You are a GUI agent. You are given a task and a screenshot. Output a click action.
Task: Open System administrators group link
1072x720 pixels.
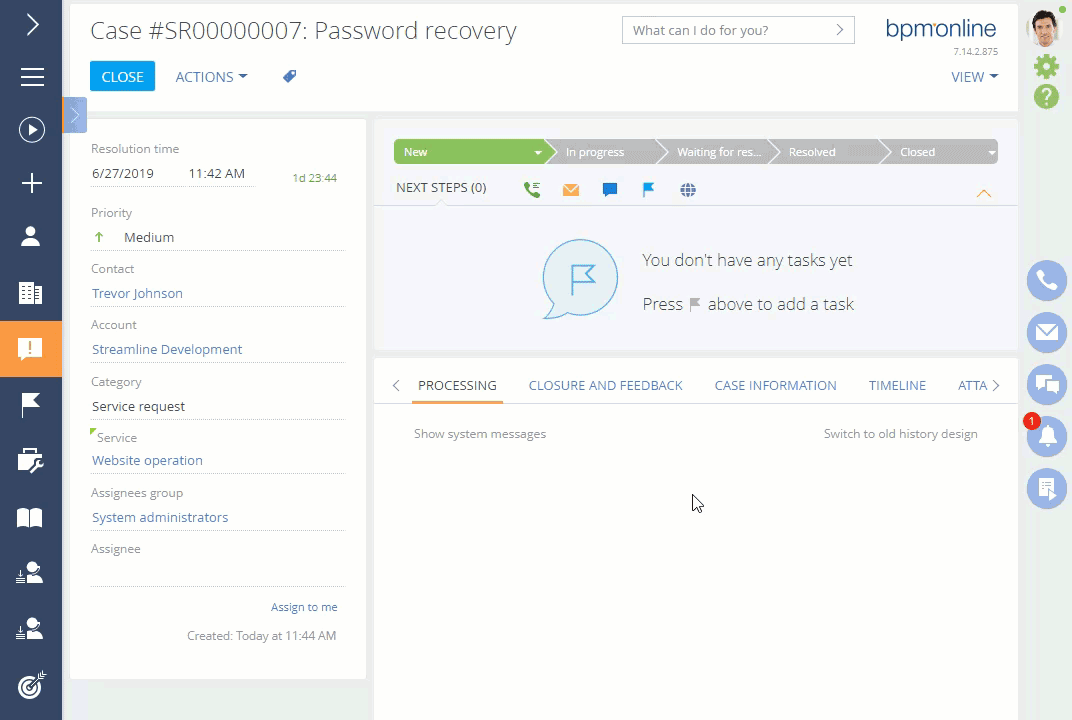(x=160, y=518)
